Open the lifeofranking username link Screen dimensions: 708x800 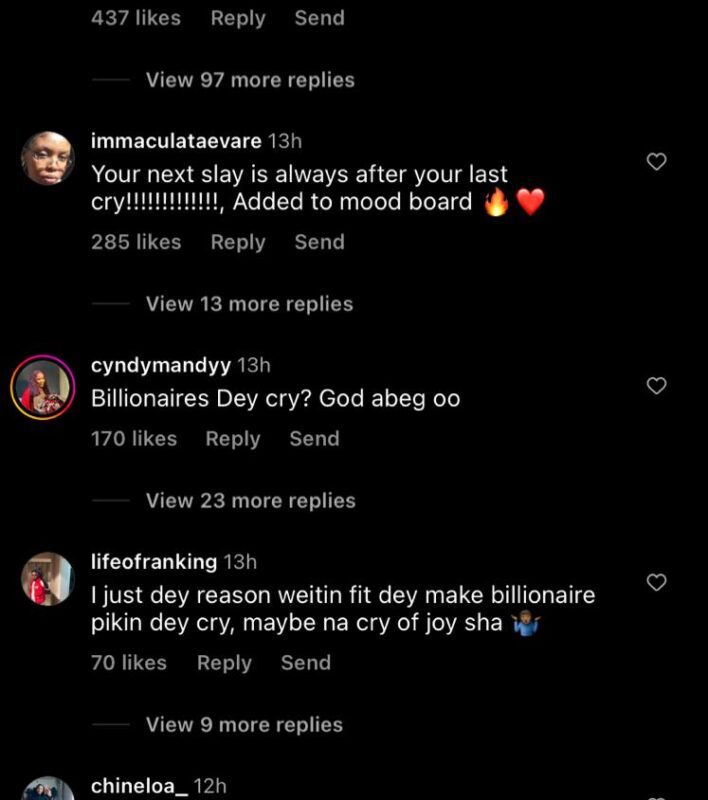[154, 562]
